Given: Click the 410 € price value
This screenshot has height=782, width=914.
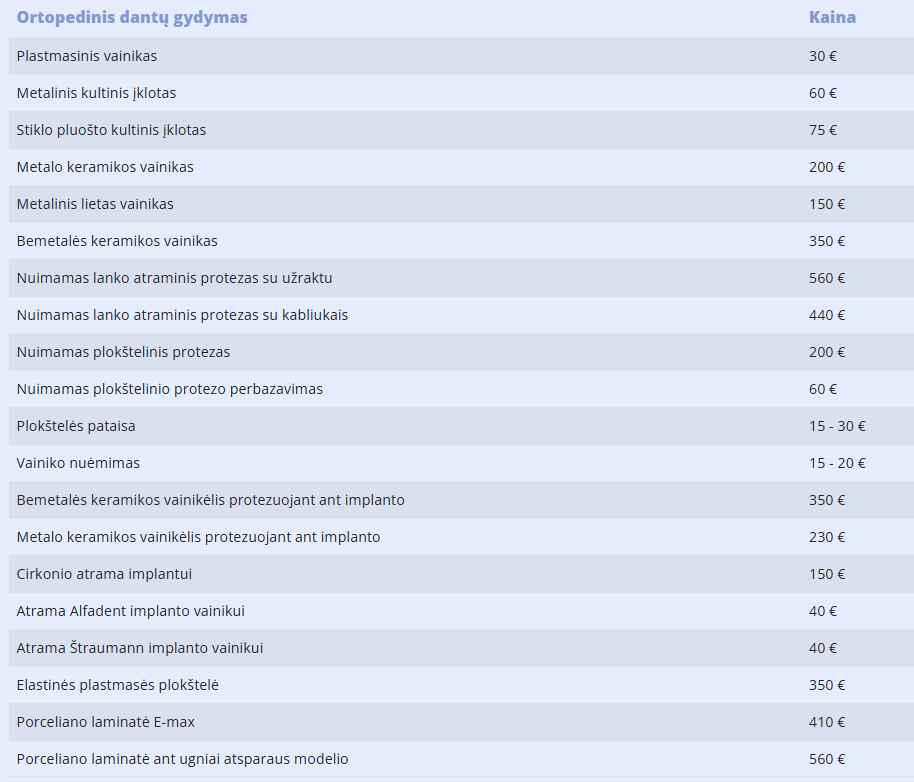Looking at the screenshot, I should click(827, 722).
